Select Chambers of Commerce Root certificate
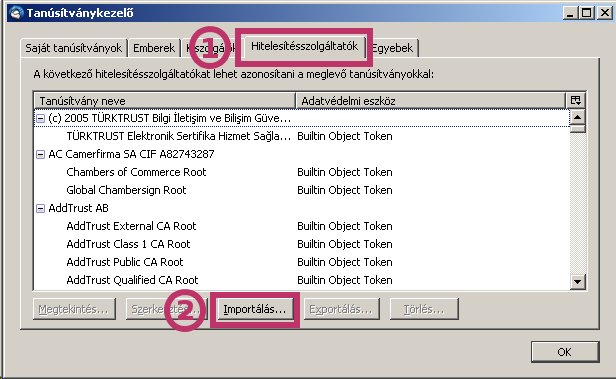The width and height of the screenshot is (616, 379). [302, 172]
